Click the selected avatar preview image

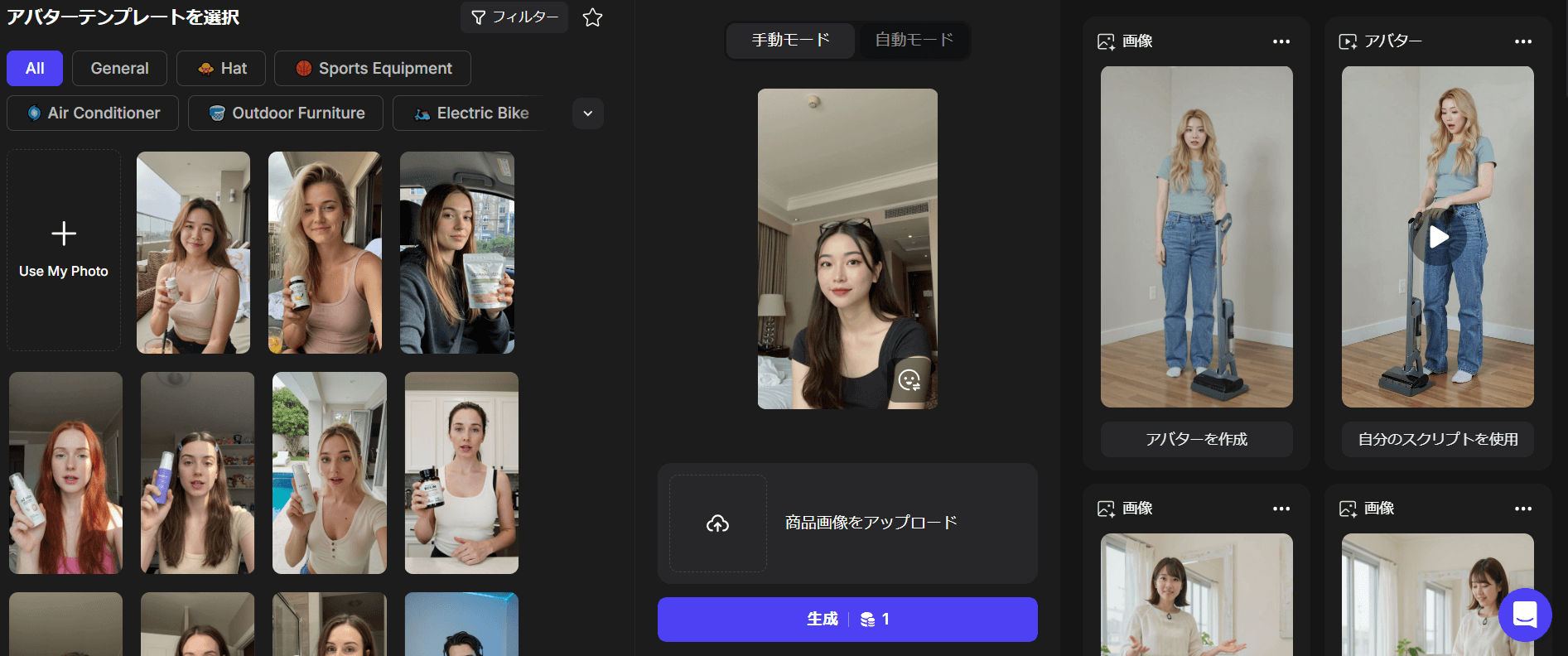coord(847,248)
